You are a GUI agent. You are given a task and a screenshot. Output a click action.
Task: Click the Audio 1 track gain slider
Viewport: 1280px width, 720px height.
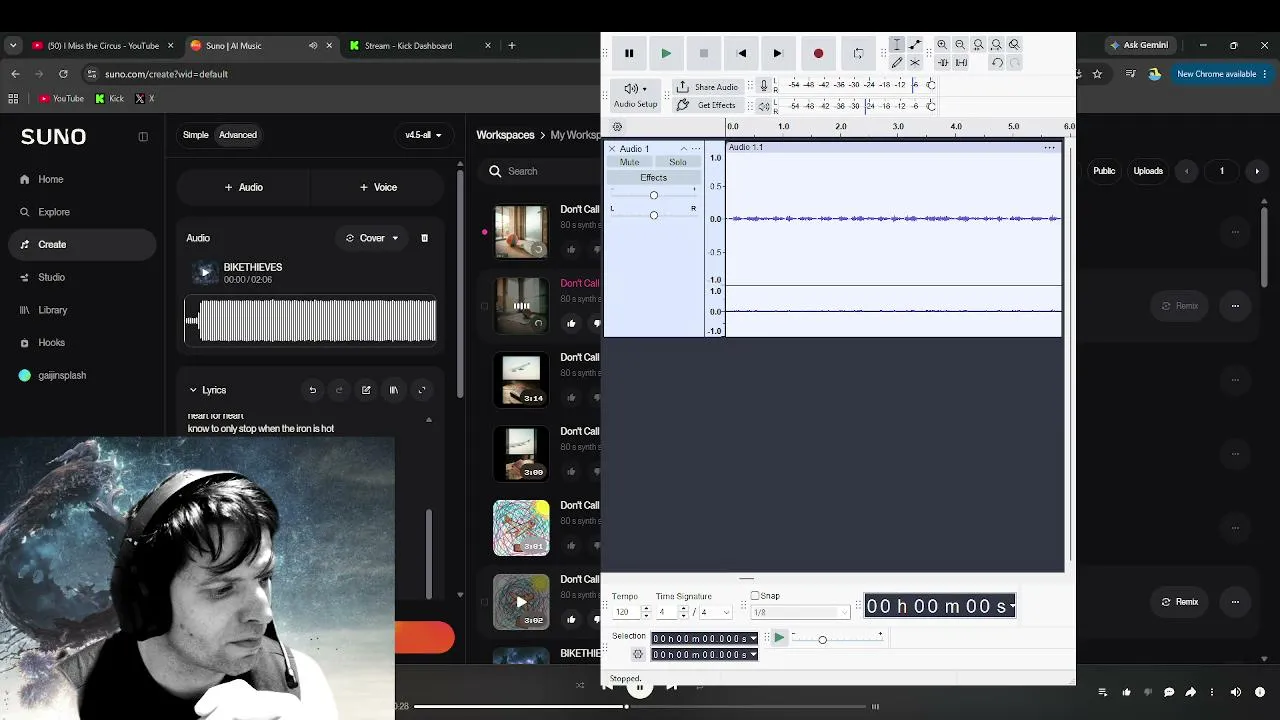pos(653,195)
